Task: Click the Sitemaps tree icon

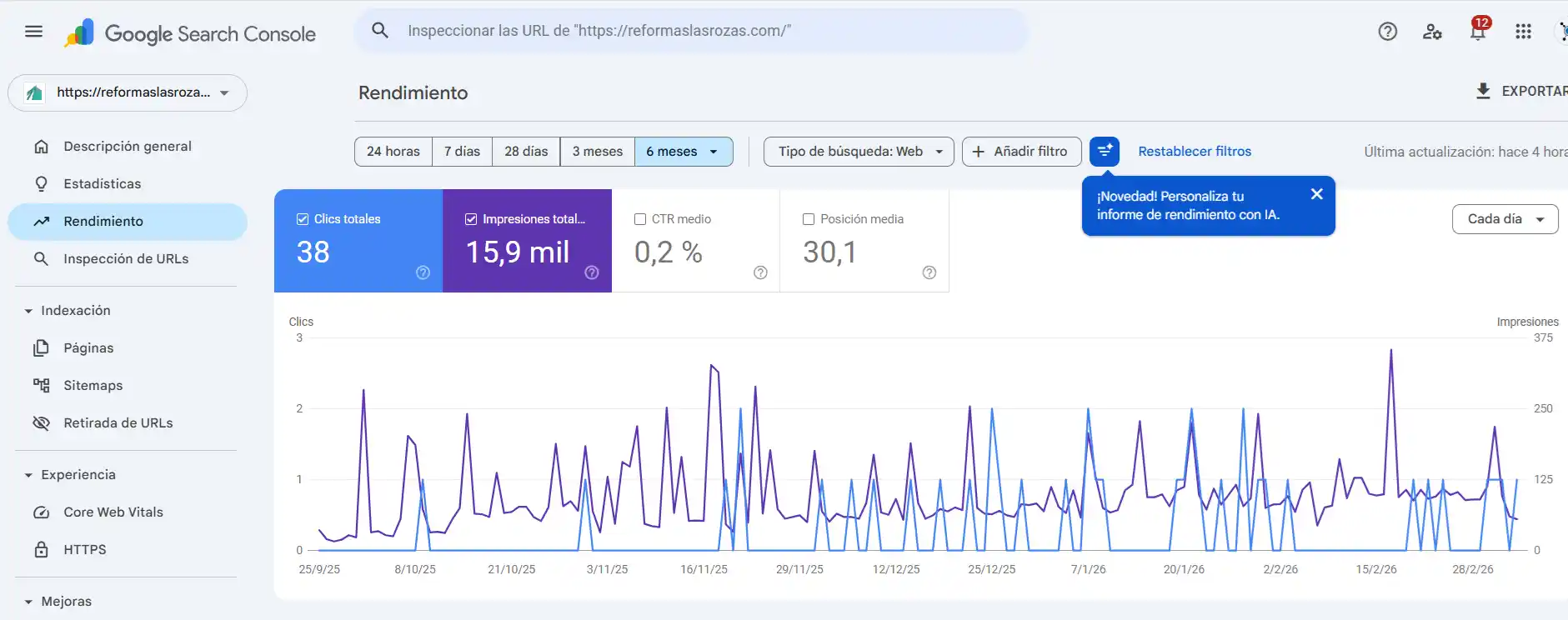Action: coord(41,386)
